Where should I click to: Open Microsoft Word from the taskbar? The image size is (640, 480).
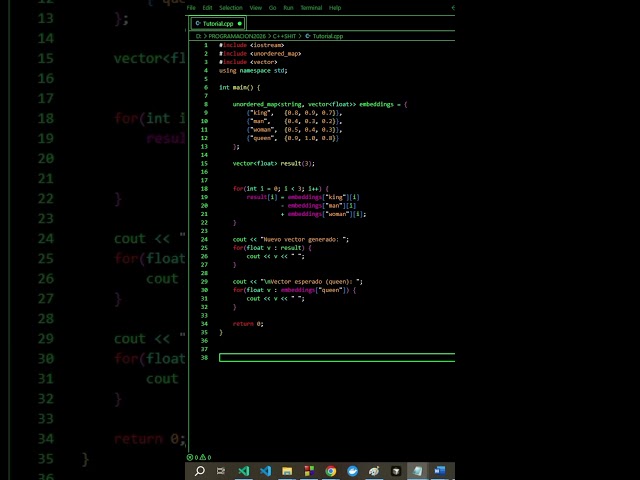tap(439, 471)
